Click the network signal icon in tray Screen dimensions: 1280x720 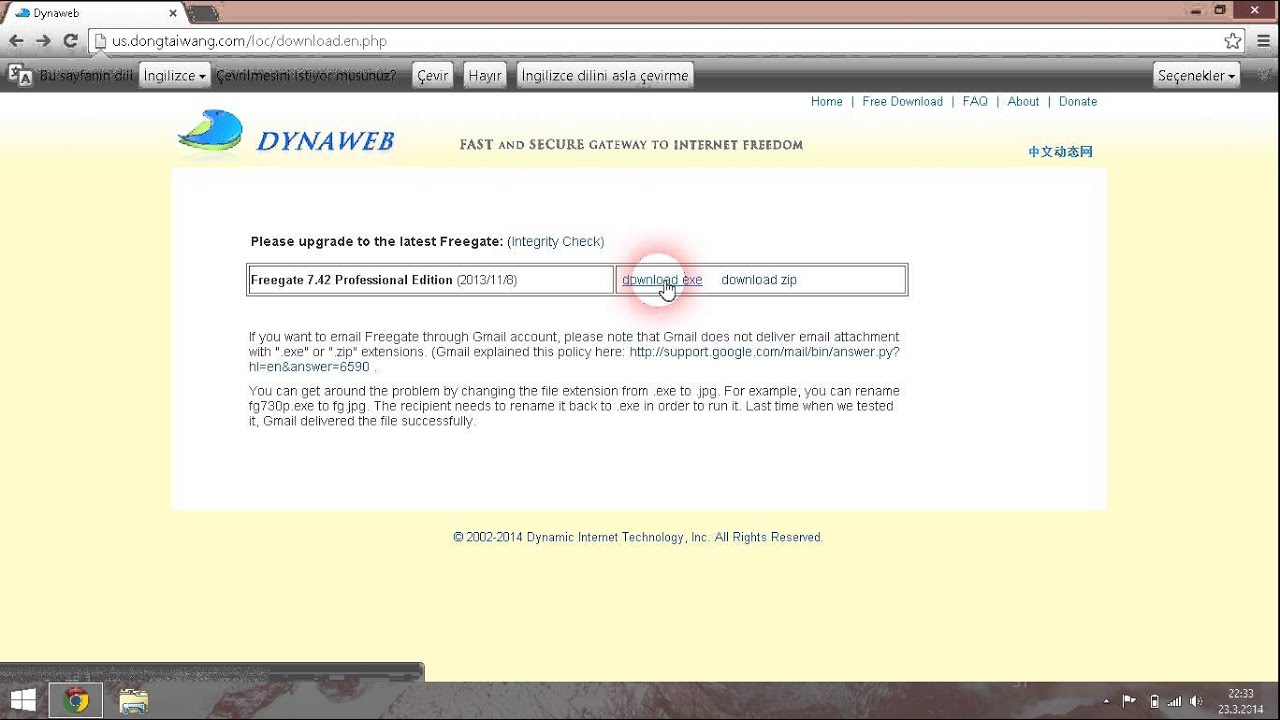click(x=1175, y=701)
